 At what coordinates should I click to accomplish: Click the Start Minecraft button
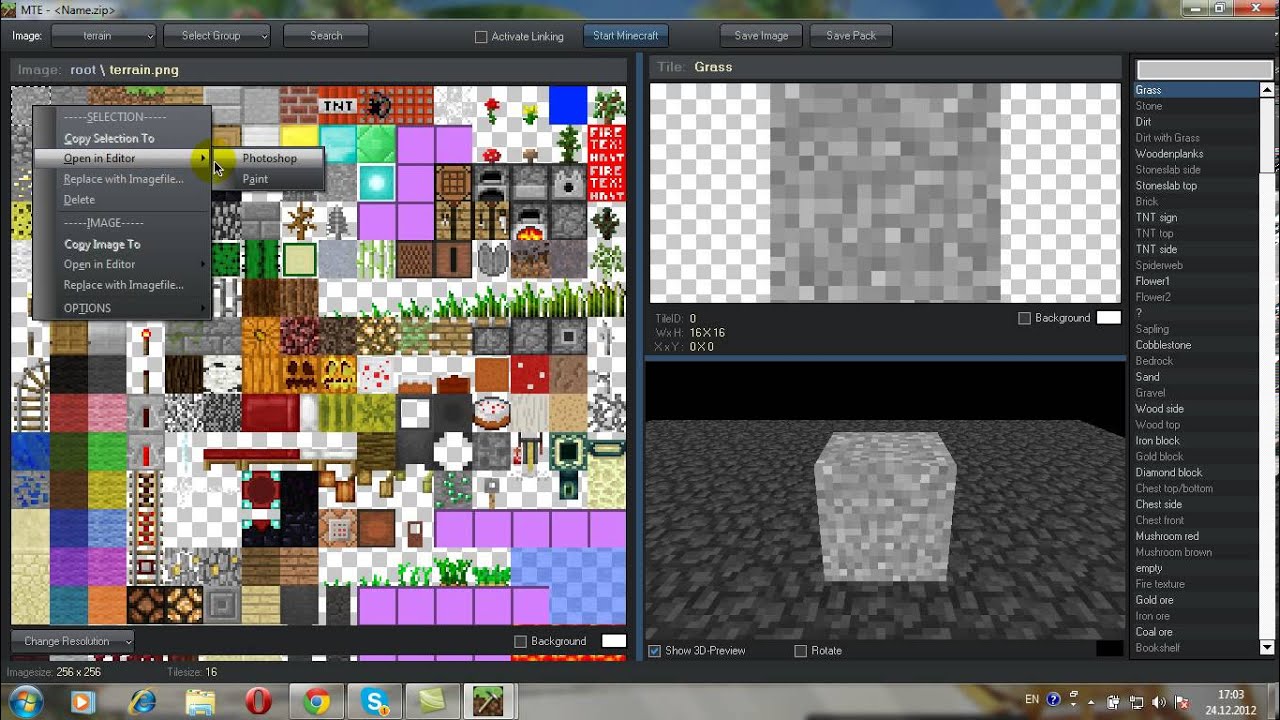point(625,36)
